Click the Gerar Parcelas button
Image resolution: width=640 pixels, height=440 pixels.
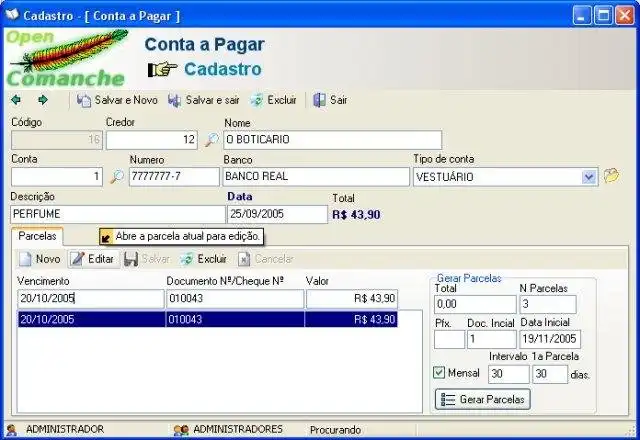(482, 399)
